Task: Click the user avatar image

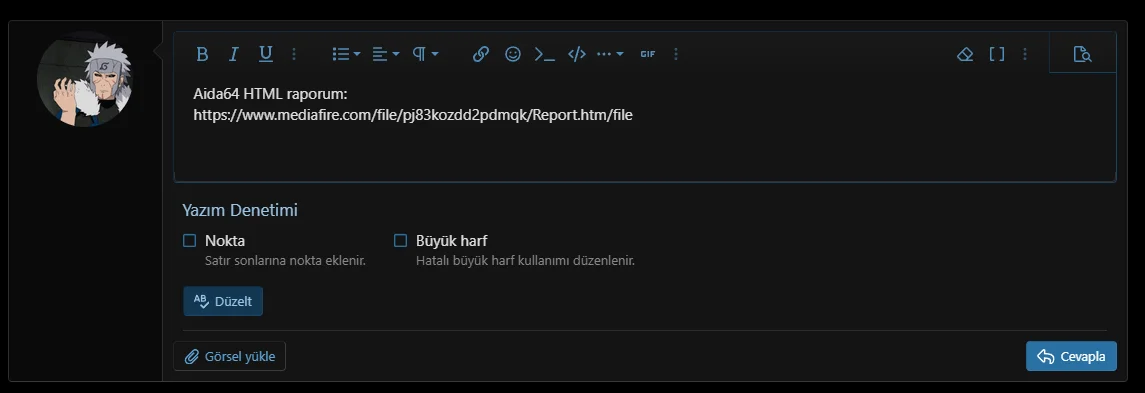Action: [85, 79]
